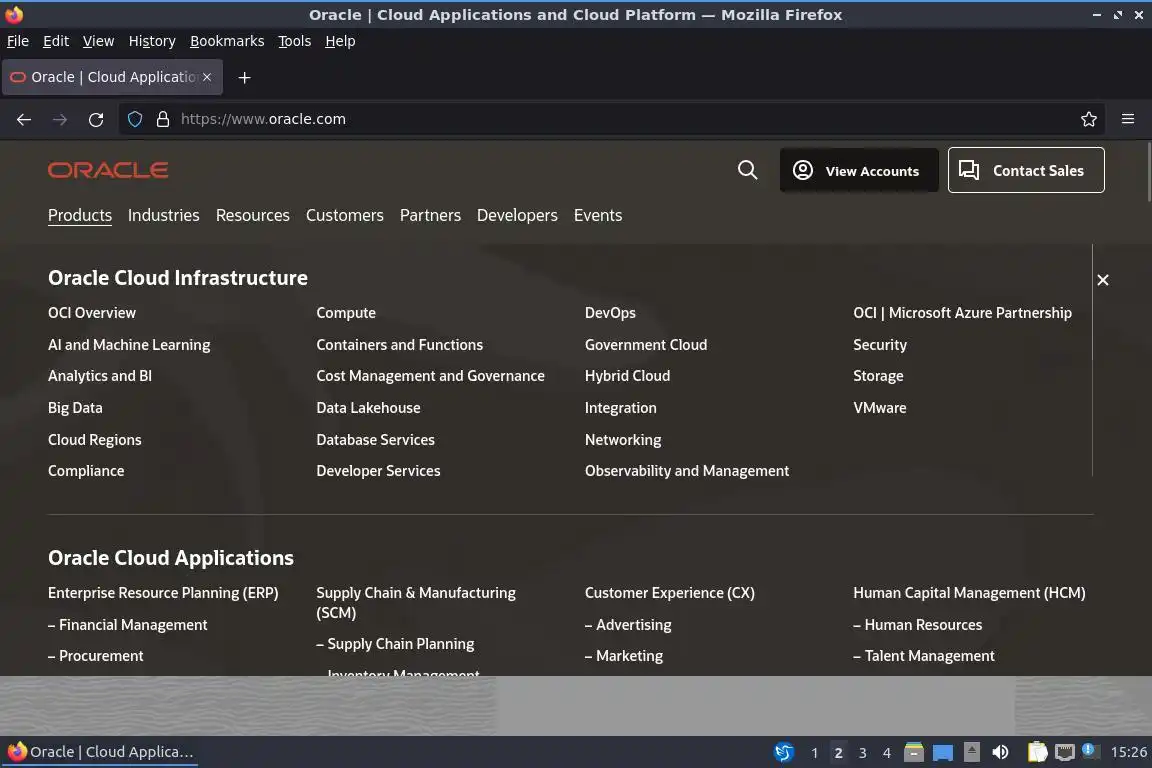The width and height of the screenshot is (1152, 768).
Task: Open Database Services link
Action: (x=375, y=439)
